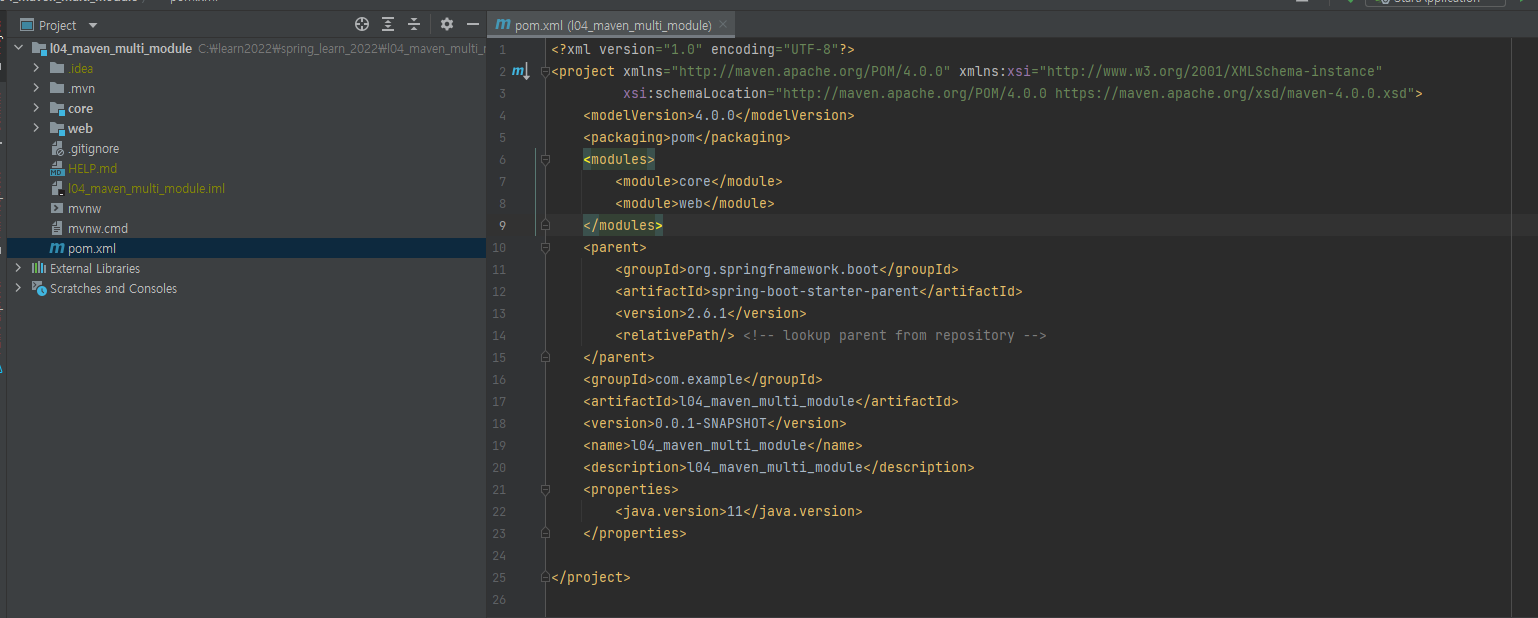
Task: Click modelVersion value 4.0.0
Action: pos(715,115)
